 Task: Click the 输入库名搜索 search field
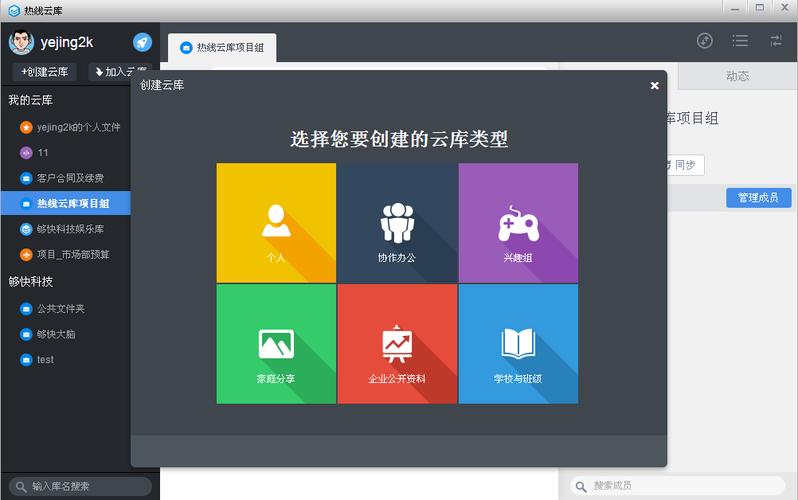80,486
